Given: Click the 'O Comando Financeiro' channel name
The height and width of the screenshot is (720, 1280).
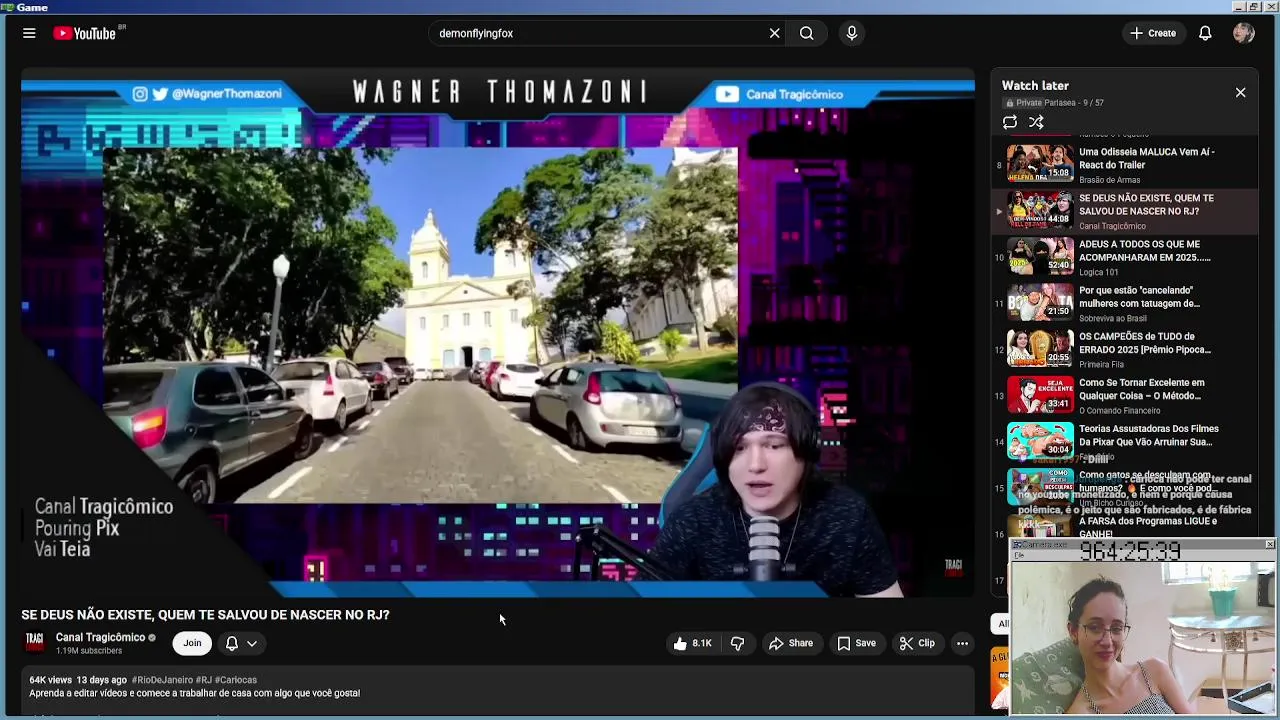Looking at the screenshot, I should [x=1120, y=410].
